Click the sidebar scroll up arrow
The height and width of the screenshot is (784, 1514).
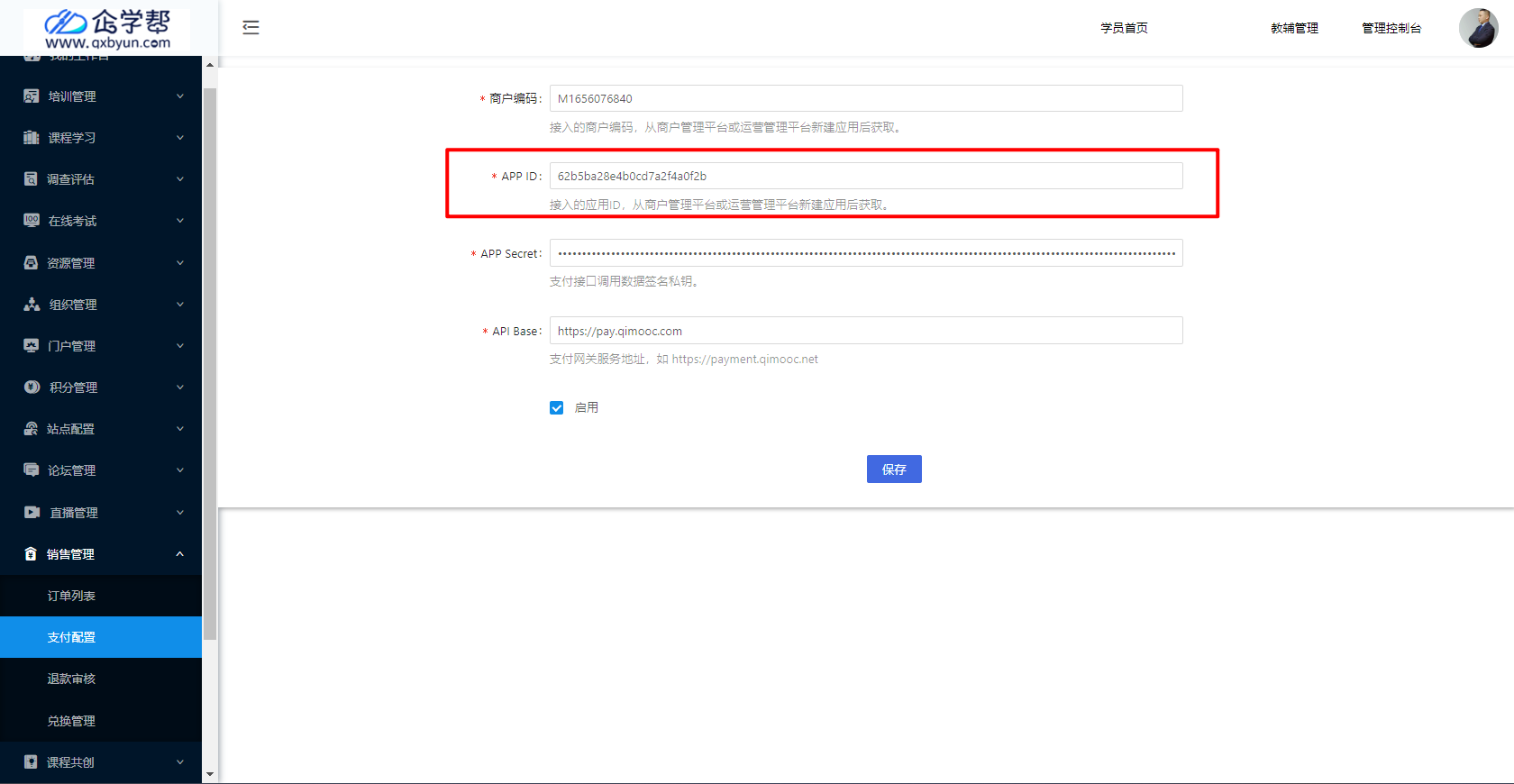click(210, 65)
